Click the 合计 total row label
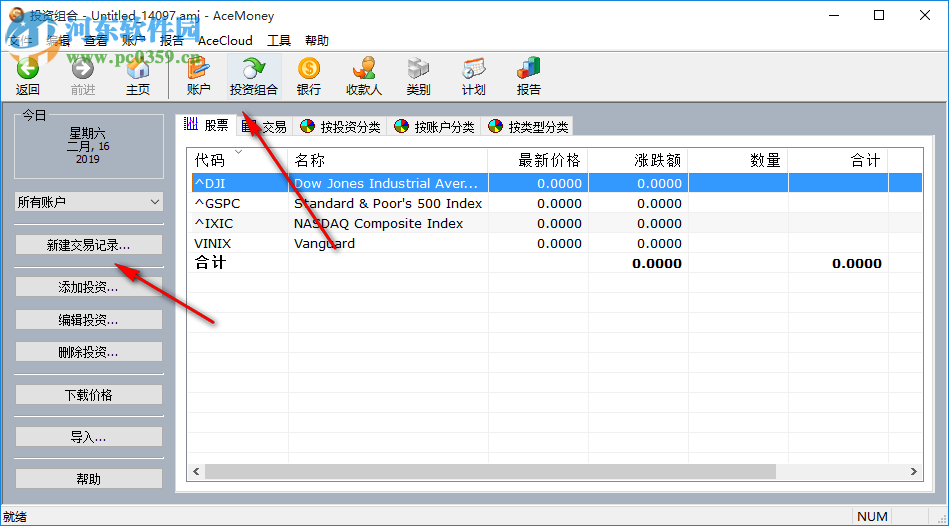Viewport: 949px width, 526px height. 210,263
